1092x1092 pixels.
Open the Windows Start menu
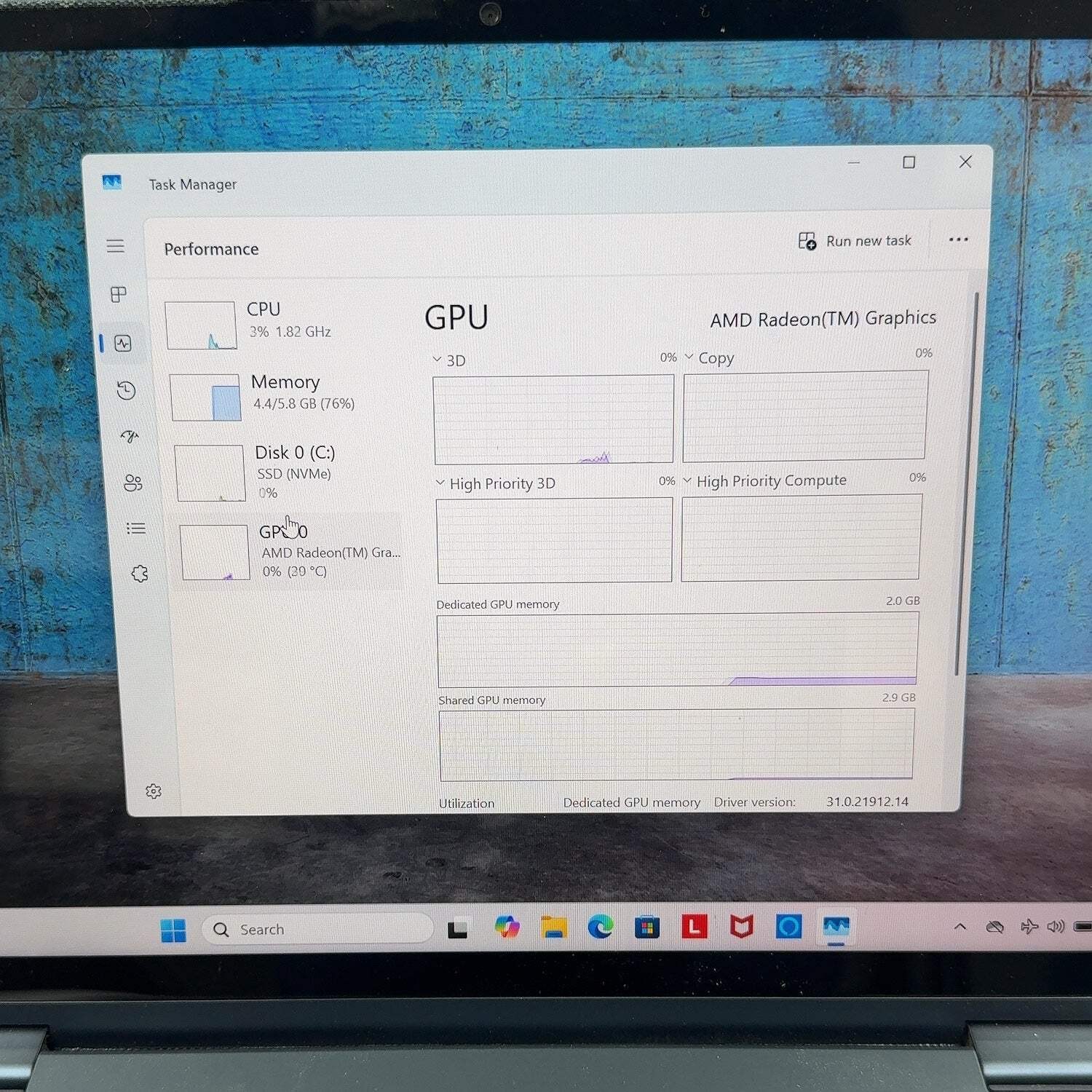173,930
